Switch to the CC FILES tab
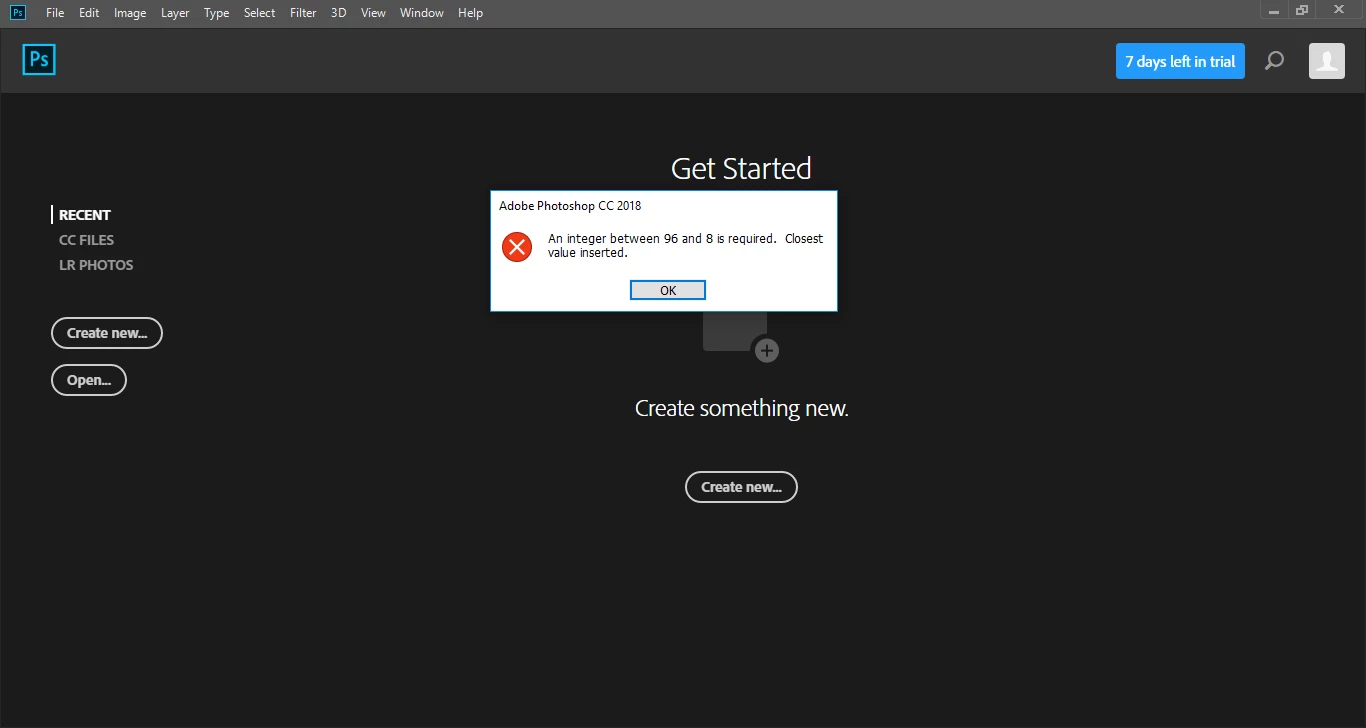 tap(87, 240)
